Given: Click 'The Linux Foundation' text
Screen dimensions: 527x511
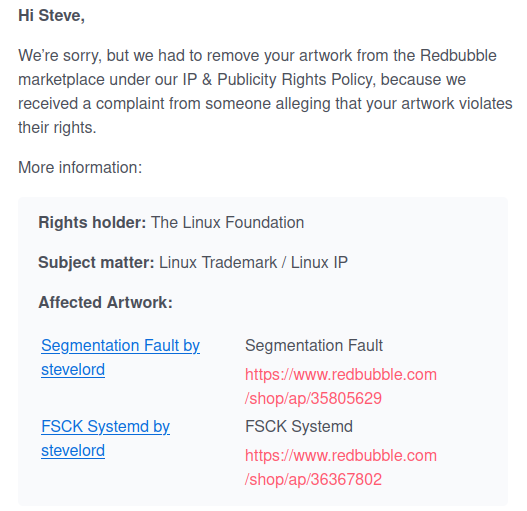Looking at the screenshot, I should coord(228,222).
